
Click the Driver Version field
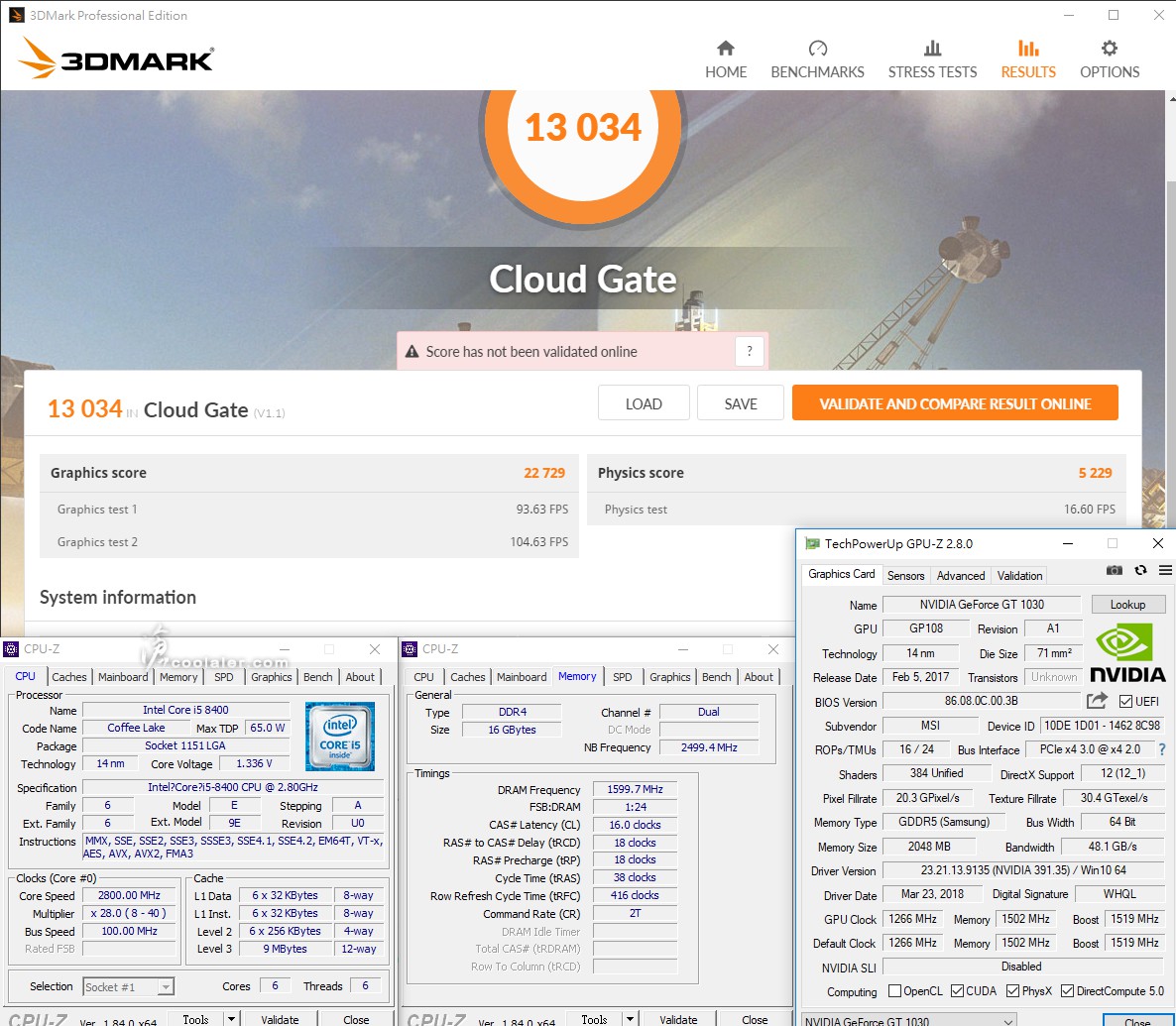click(x=1023, y=870)
